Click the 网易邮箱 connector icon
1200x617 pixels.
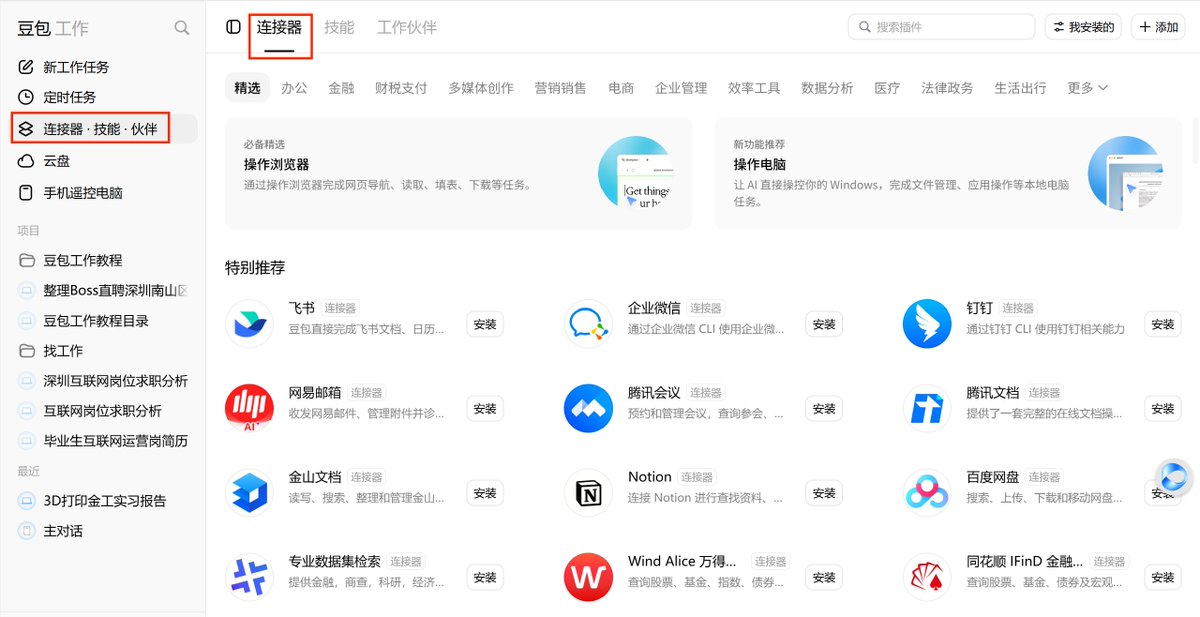point(250,408)
